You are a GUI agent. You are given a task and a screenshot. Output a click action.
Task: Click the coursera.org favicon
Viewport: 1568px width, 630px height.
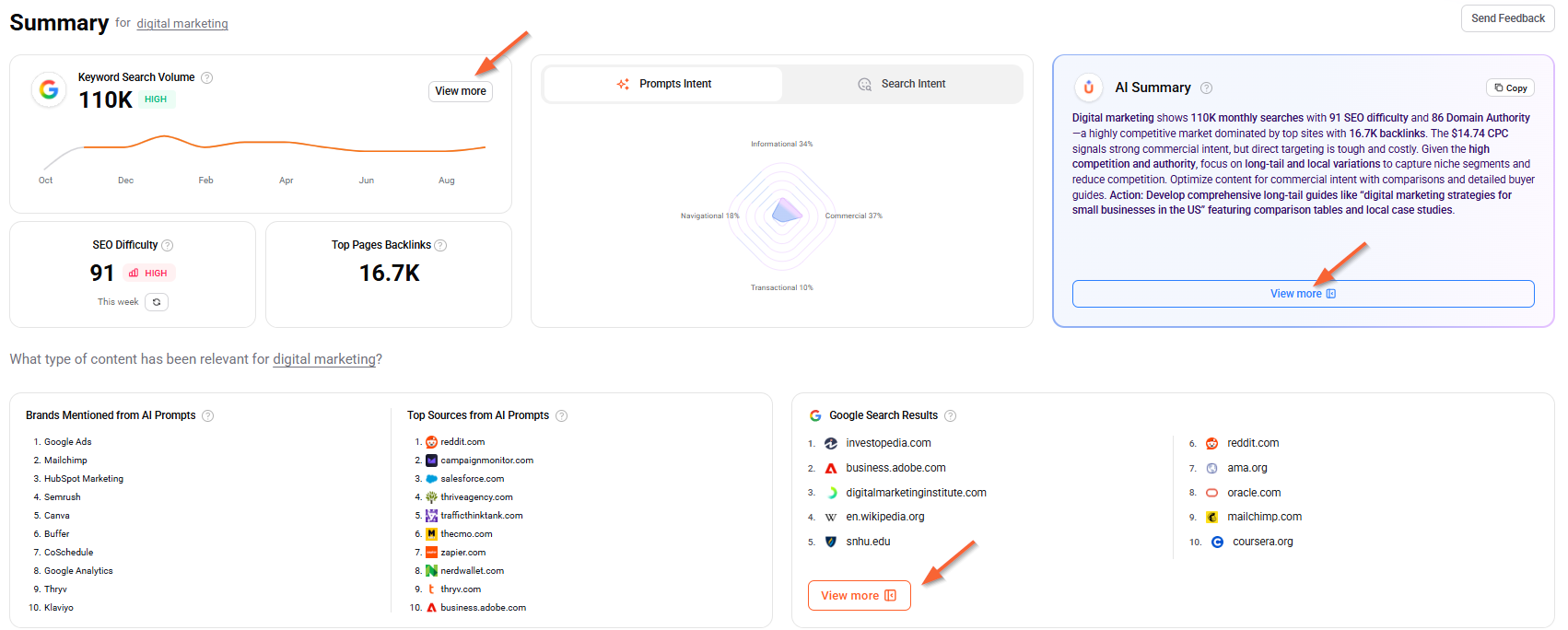(x=1217, y=542)
